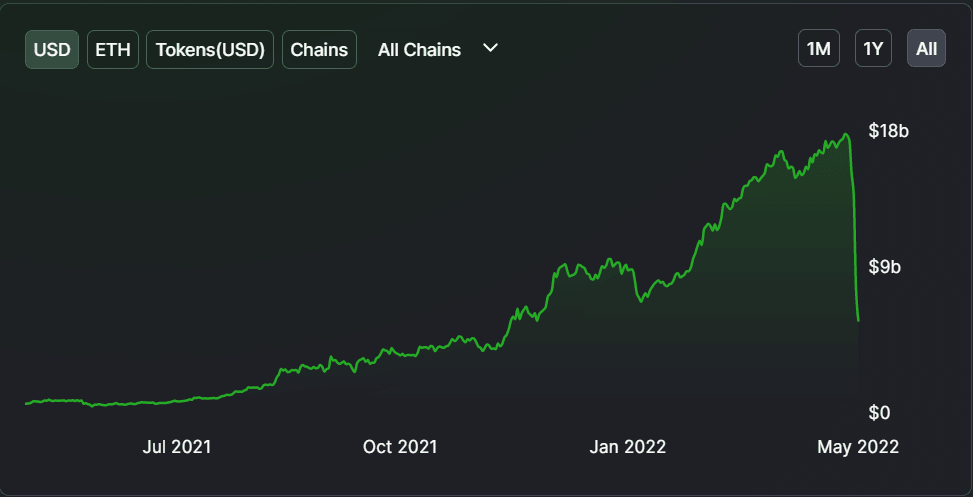Click the $18b y-axis label

(x=888, y=131)
